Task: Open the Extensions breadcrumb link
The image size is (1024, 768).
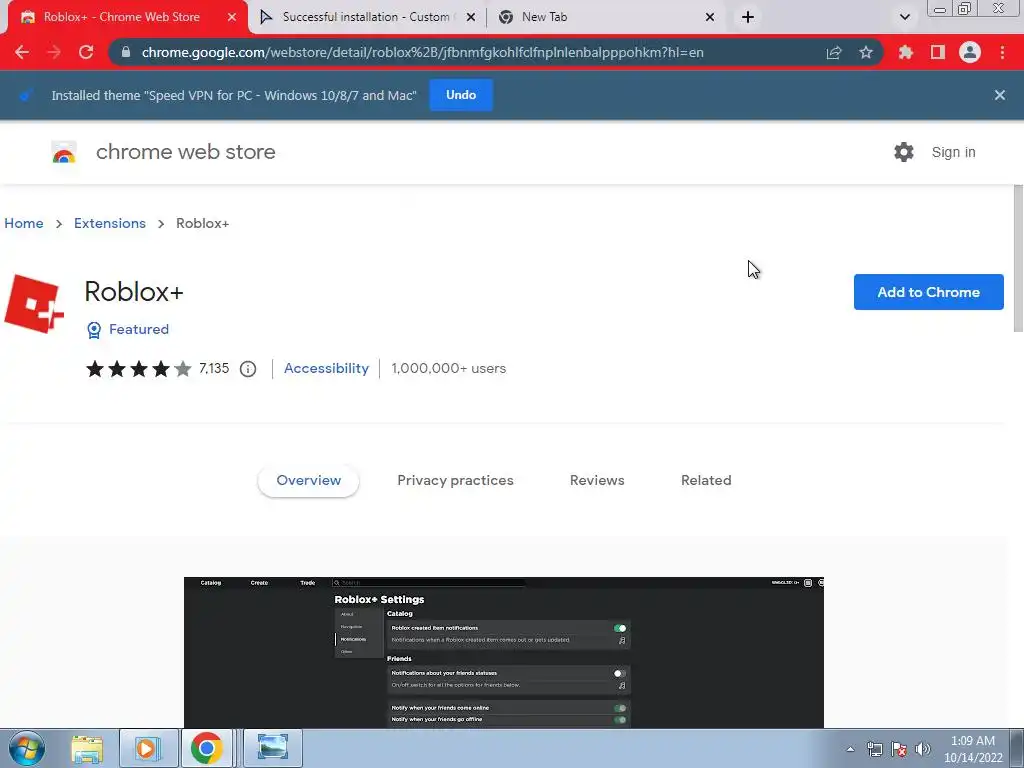Action: 110,223
